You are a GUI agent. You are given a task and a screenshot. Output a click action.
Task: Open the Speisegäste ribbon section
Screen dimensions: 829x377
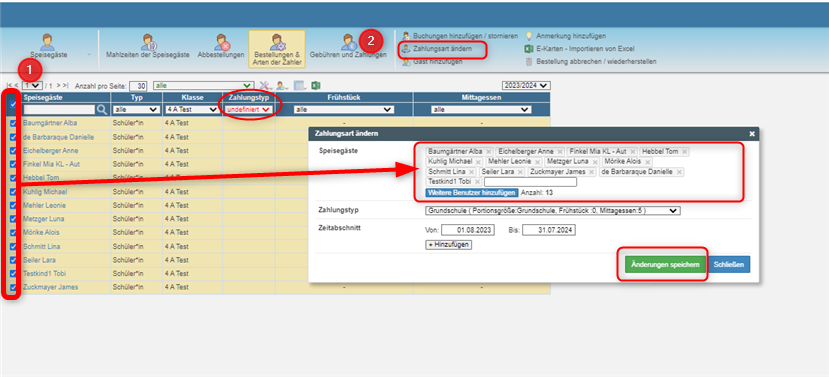[48, 46]
